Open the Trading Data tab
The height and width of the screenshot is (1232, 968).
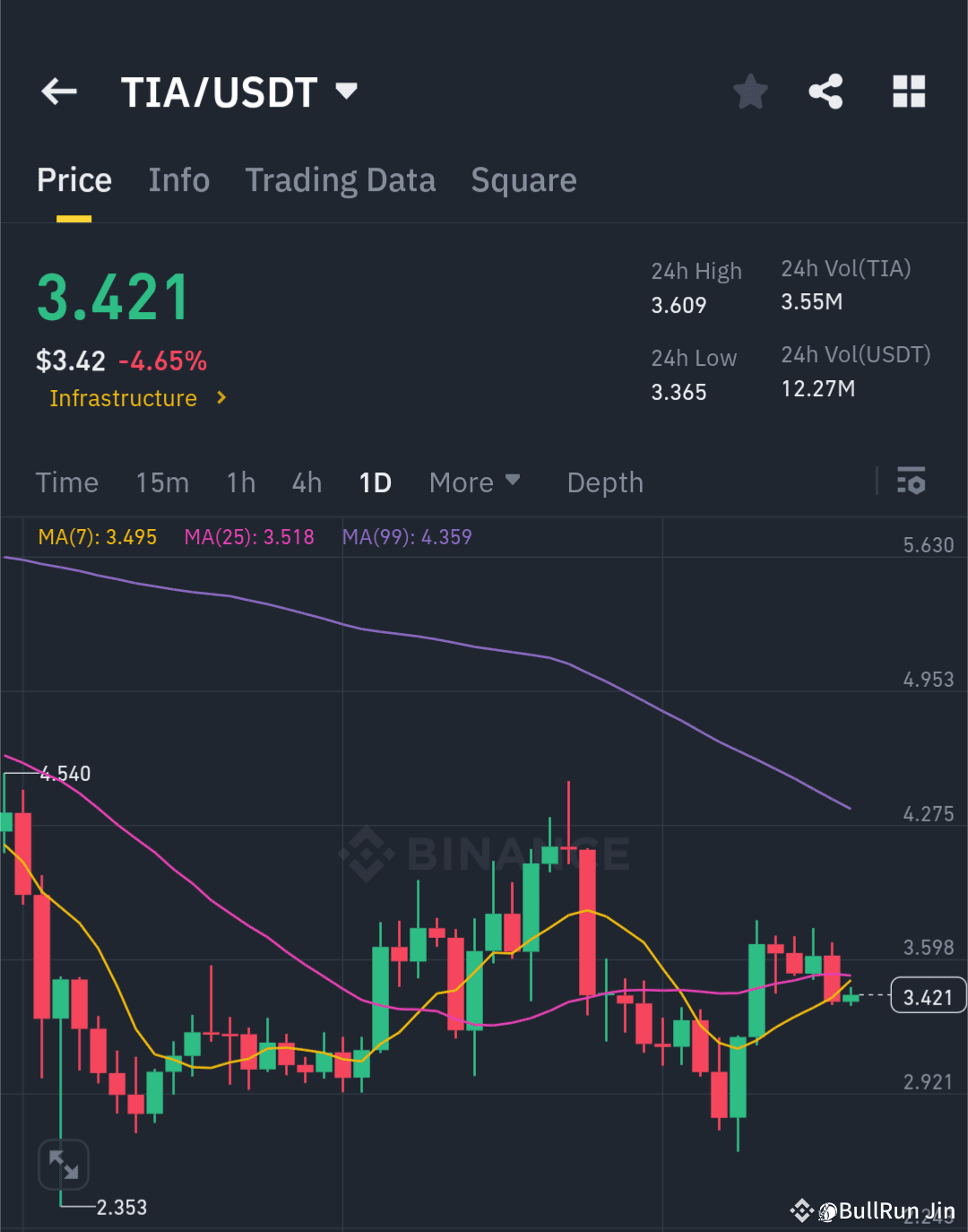coord(341,180)
